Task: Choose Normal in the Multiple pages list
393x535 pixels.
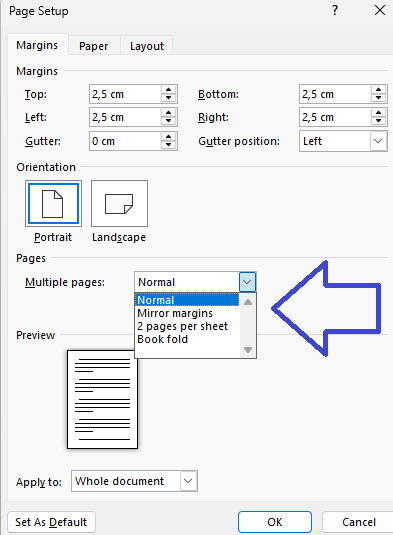Action: [187, 300]
